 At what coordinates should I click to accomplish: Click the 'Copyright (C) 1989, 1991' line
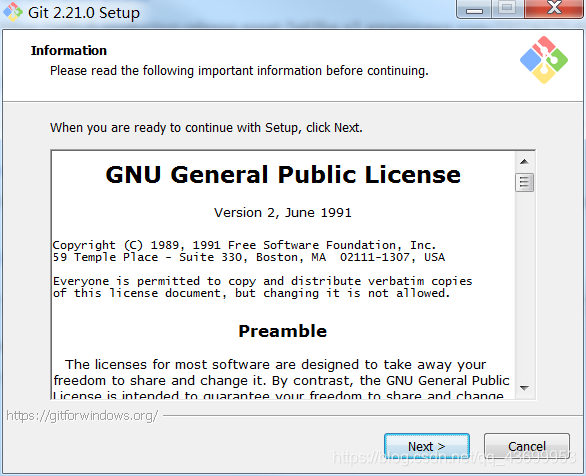tap(244, 245)
